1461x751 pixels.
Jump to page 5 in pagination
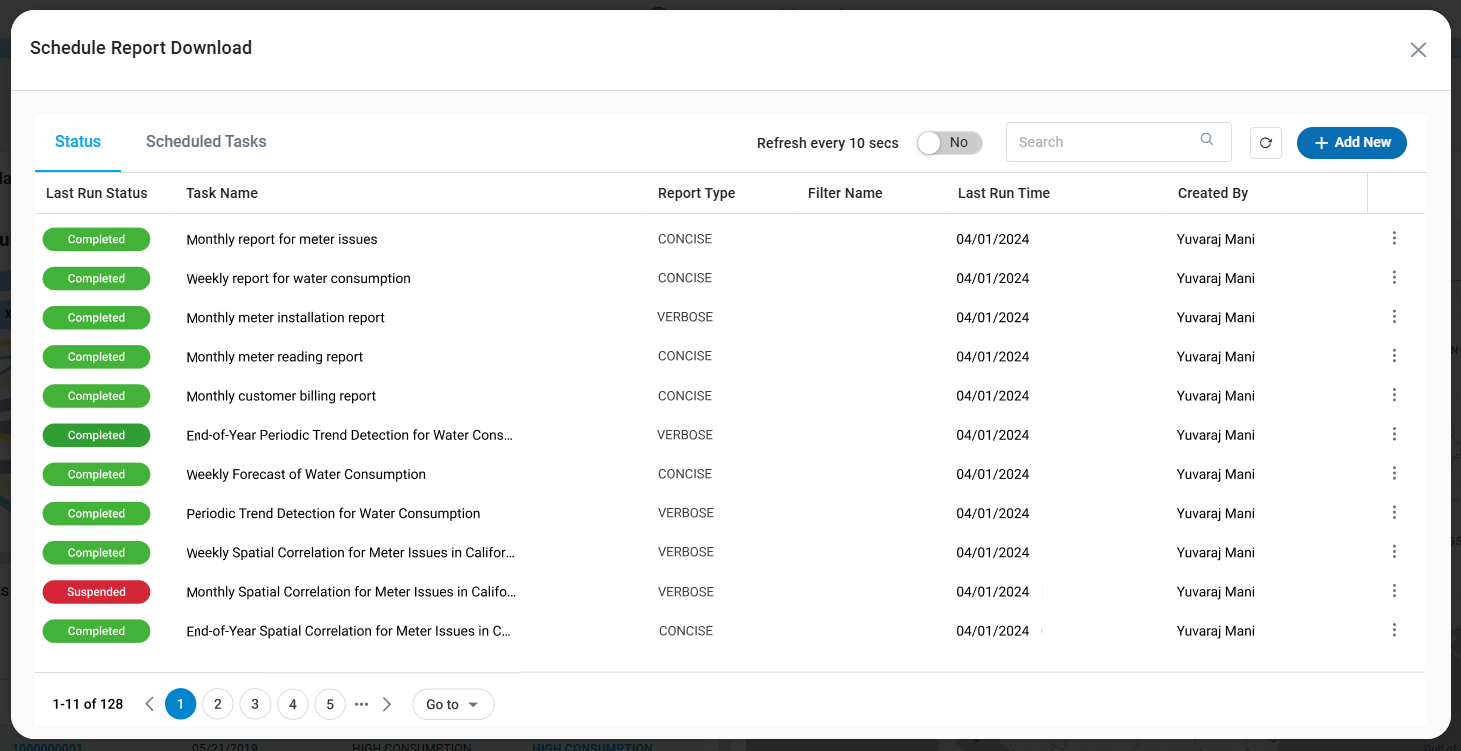pyautogui.click(x=330, y=704)
